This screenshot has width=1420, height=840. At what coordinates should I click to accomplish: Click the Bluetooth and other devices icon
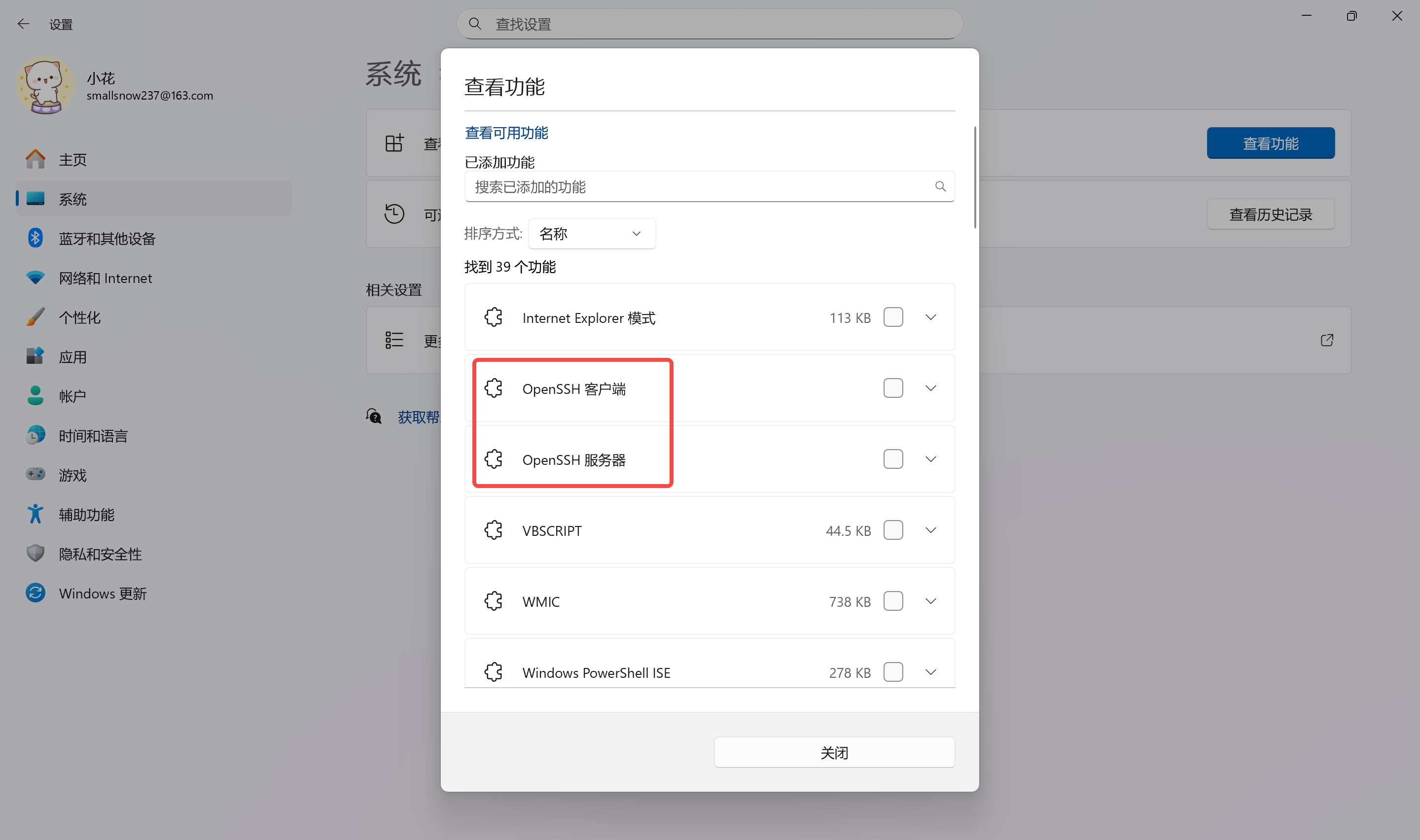click(x=35, y=238)
